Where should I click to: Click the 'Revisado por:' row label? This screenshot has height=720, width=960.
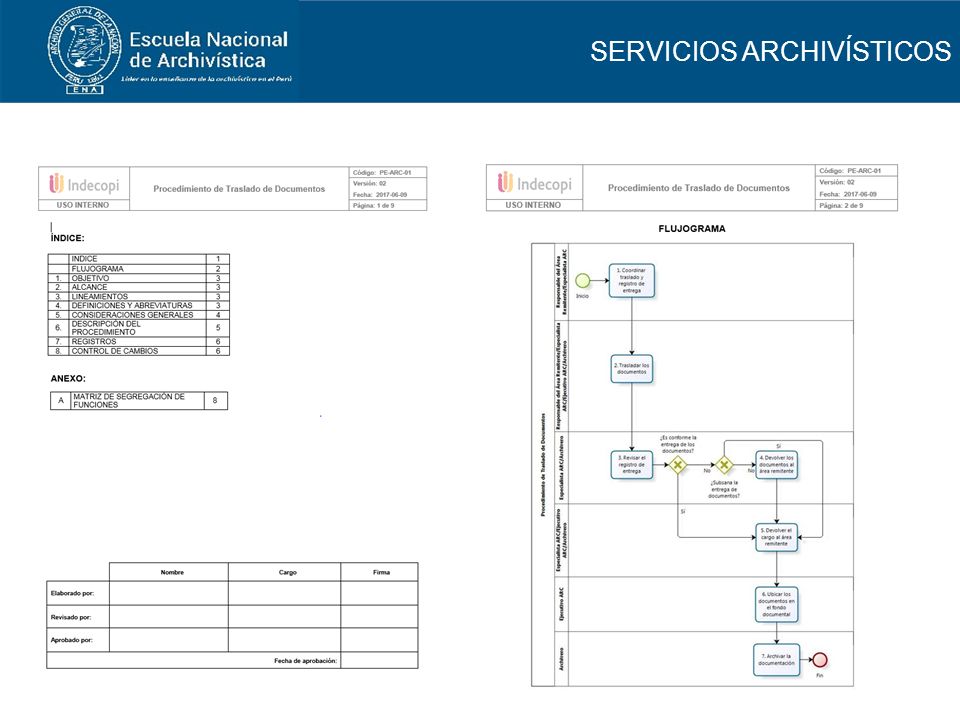[x=71, y=617]
